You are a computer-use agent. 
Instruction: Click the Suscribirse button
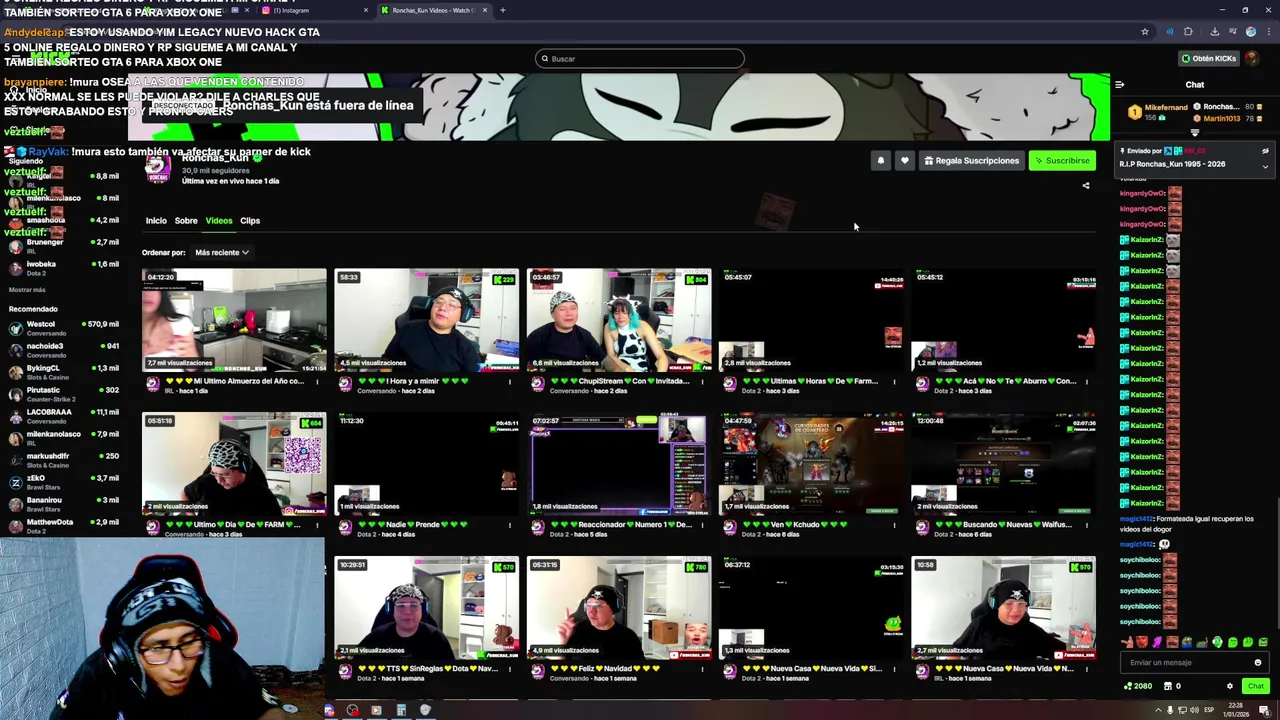pyautogui.click(x=1062, y=160)
